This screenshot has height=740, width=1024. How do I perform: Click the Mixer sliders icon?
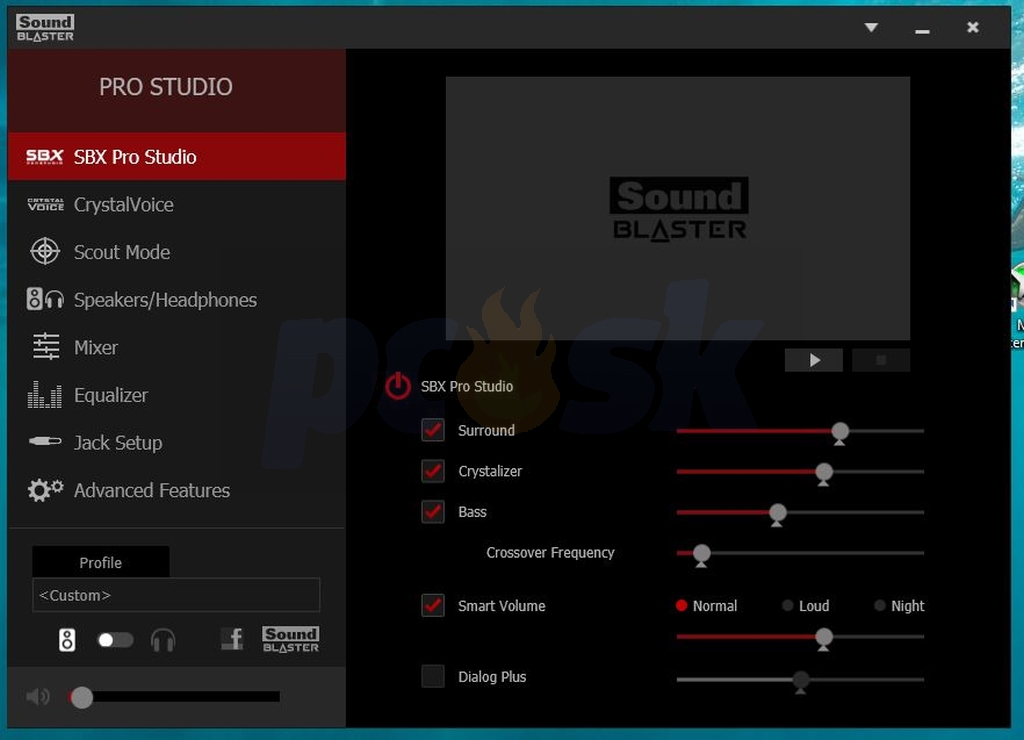point(46,346)
